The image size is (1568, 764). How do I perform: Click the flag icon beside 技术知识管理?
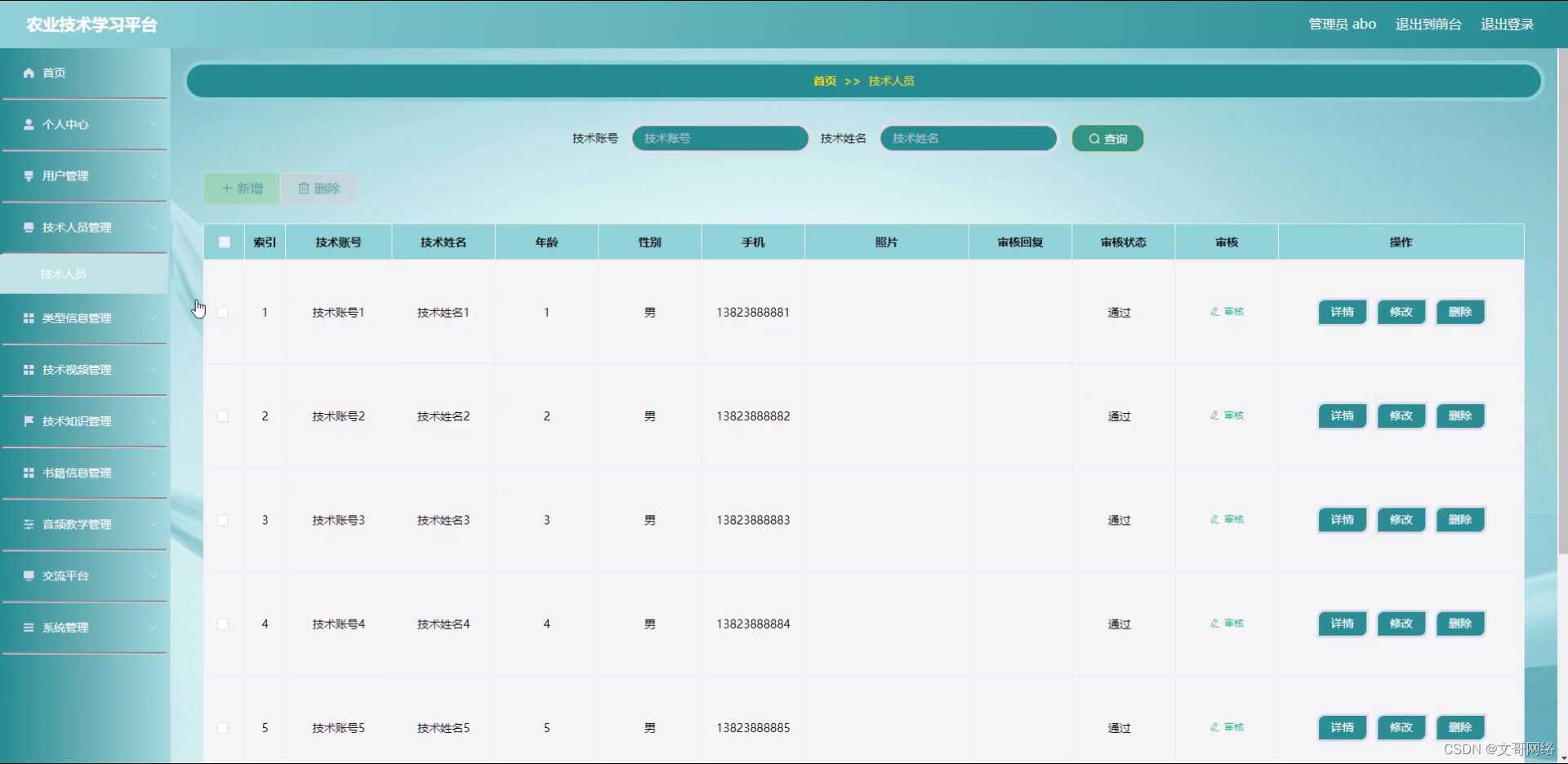pyautogui.click(x=28, y=421)
